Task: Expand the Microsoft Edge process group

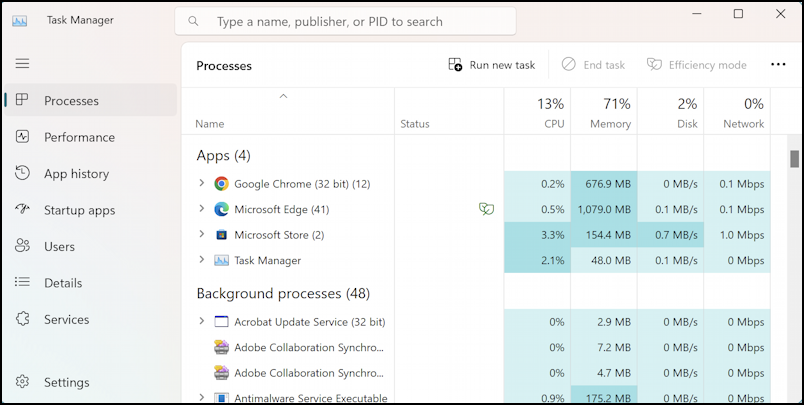Action: tap(202, 209)
